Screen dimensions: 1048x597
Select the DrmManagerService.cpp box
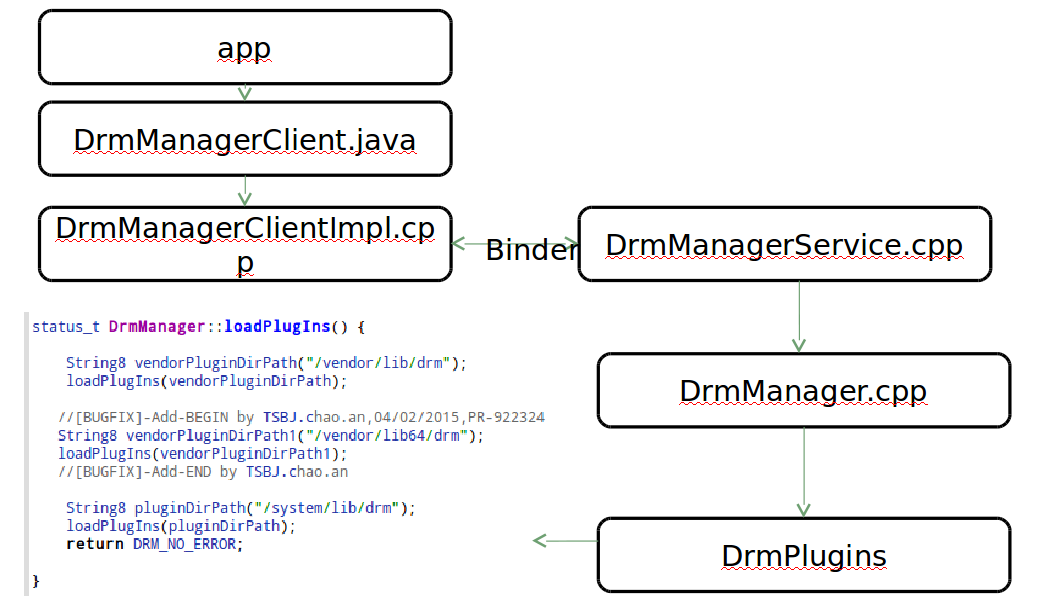(x=784, y=243)
